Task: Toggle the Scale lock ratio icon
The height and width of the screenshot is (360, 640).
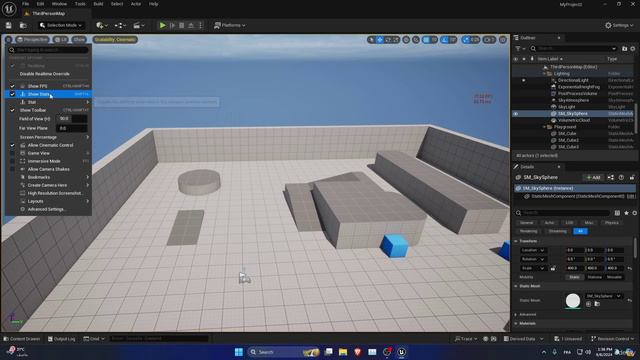Action: (553, 268)
